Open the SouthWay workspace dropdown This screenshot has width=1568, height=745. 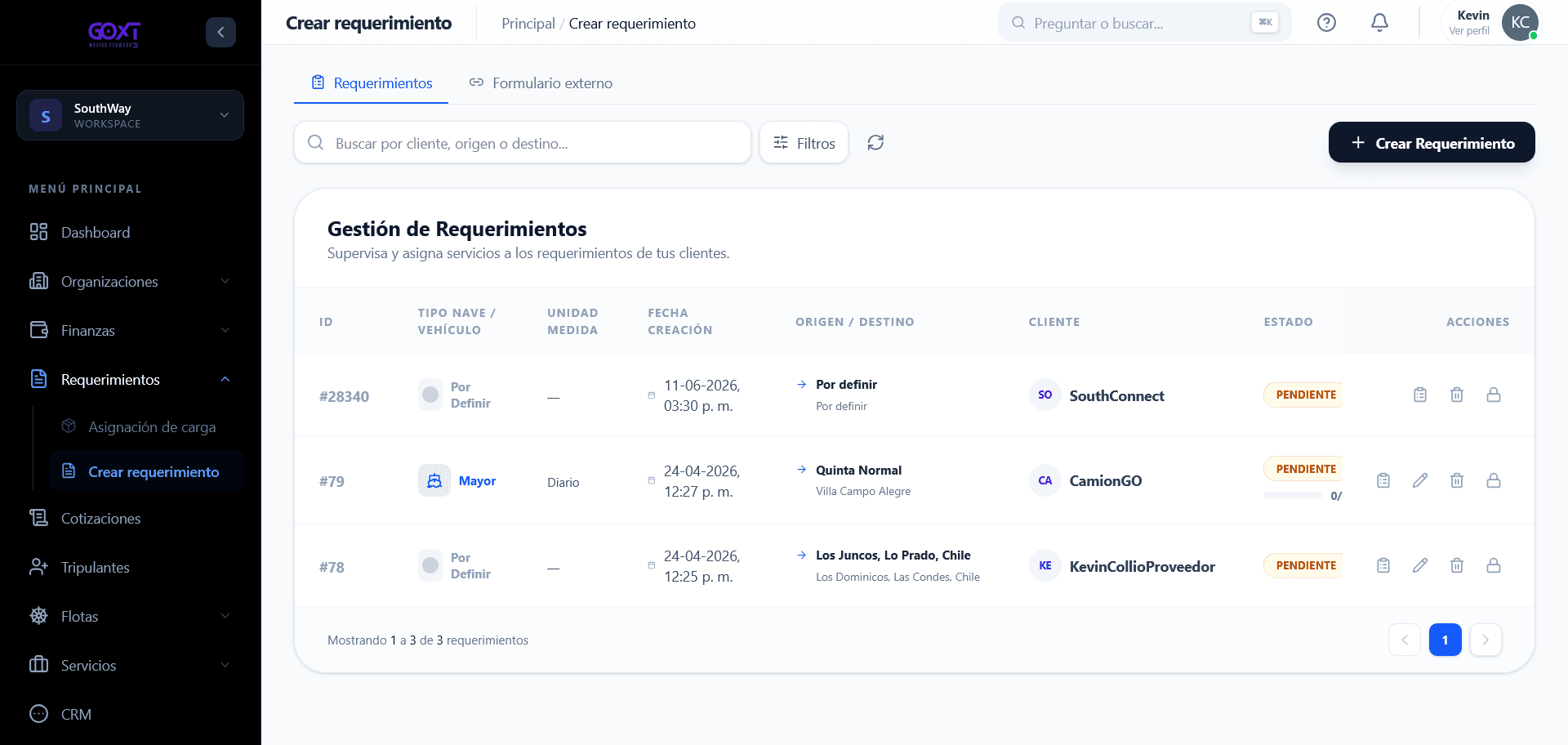[x=131, y=115]
